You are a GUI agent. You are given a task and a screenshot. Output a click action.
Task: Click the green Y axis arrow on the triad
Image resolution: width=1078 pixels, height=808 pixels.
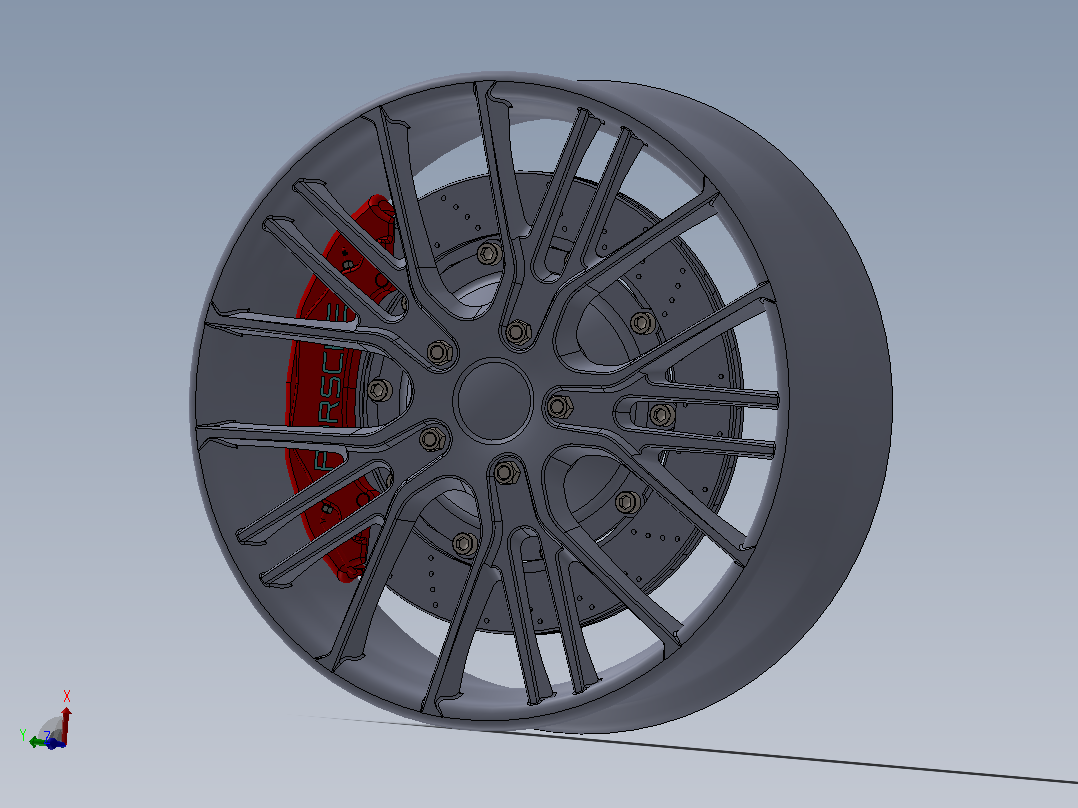[x=38, y=742]
